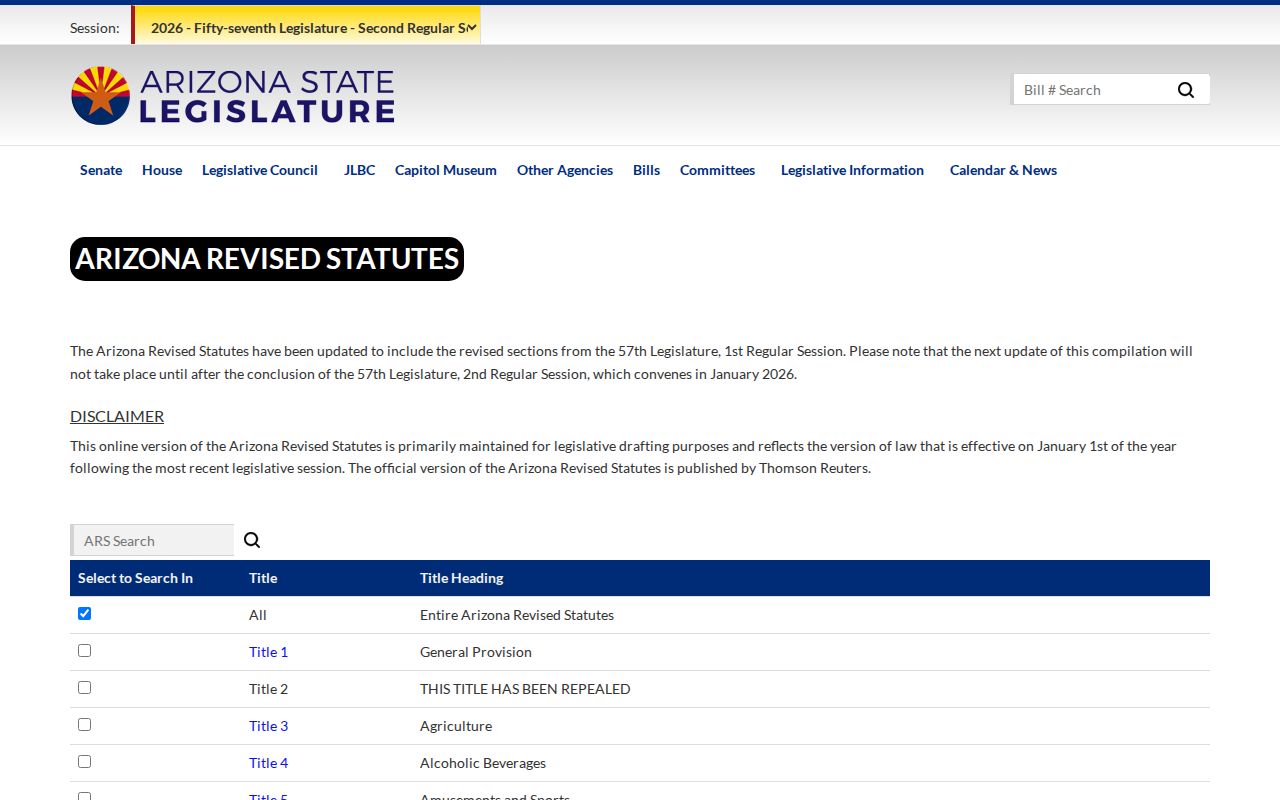Open the Other Agencies menu
Image resolution: width=1280 pixels, height=800 pixels.
(565, 170)
